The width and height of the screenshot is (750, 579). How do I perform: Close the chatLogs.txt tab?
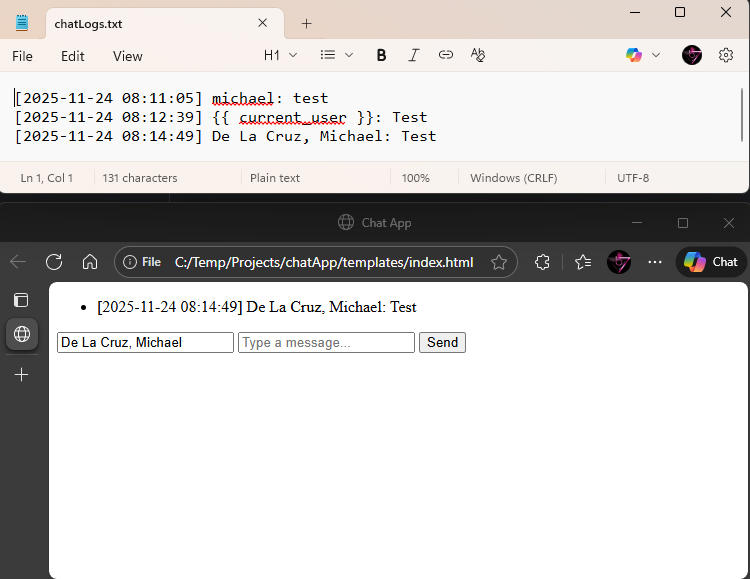click(x=263, y=23)
